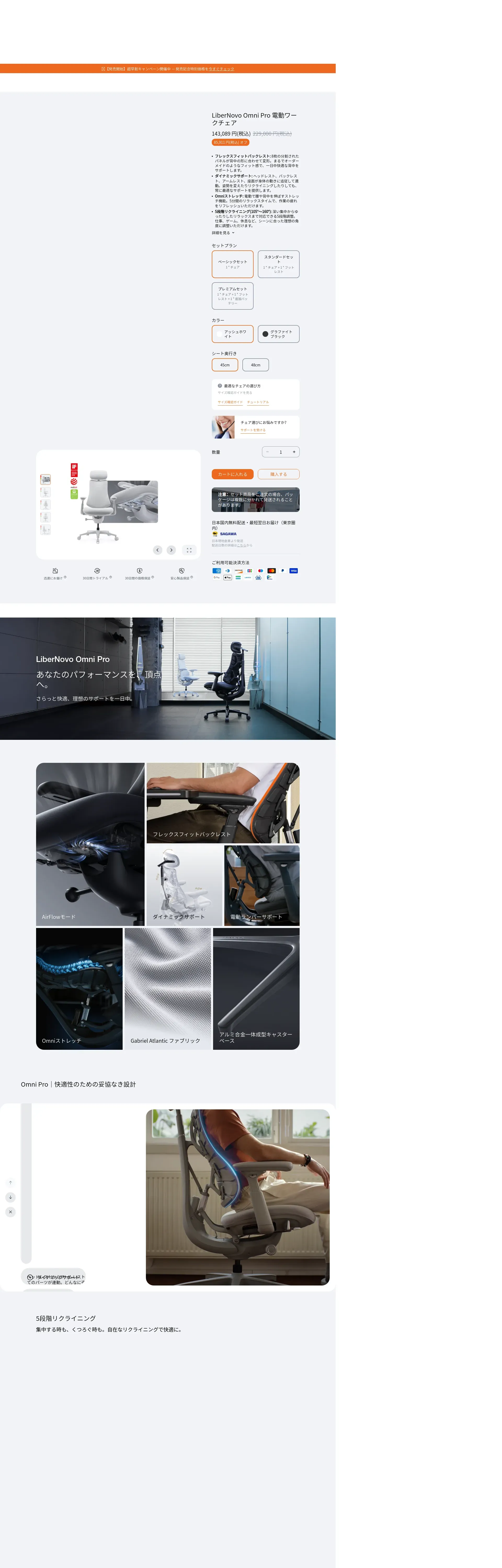Image resolution: width=502 pixels, height=1568 pixels.
Task: Click the JCB payment icon
Action: 250,571
